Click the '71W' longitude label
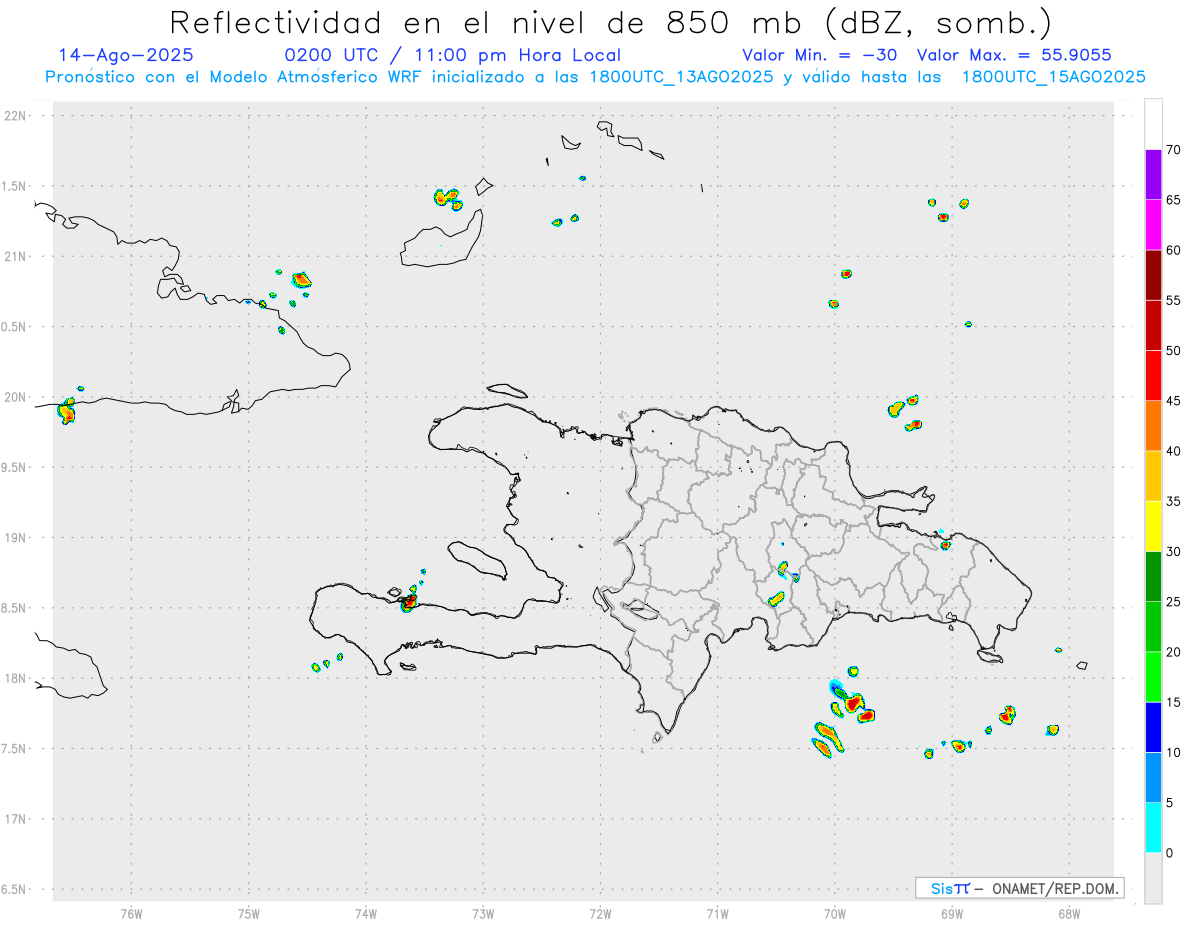Screen dimensions: 1200x927 (717, 914)
